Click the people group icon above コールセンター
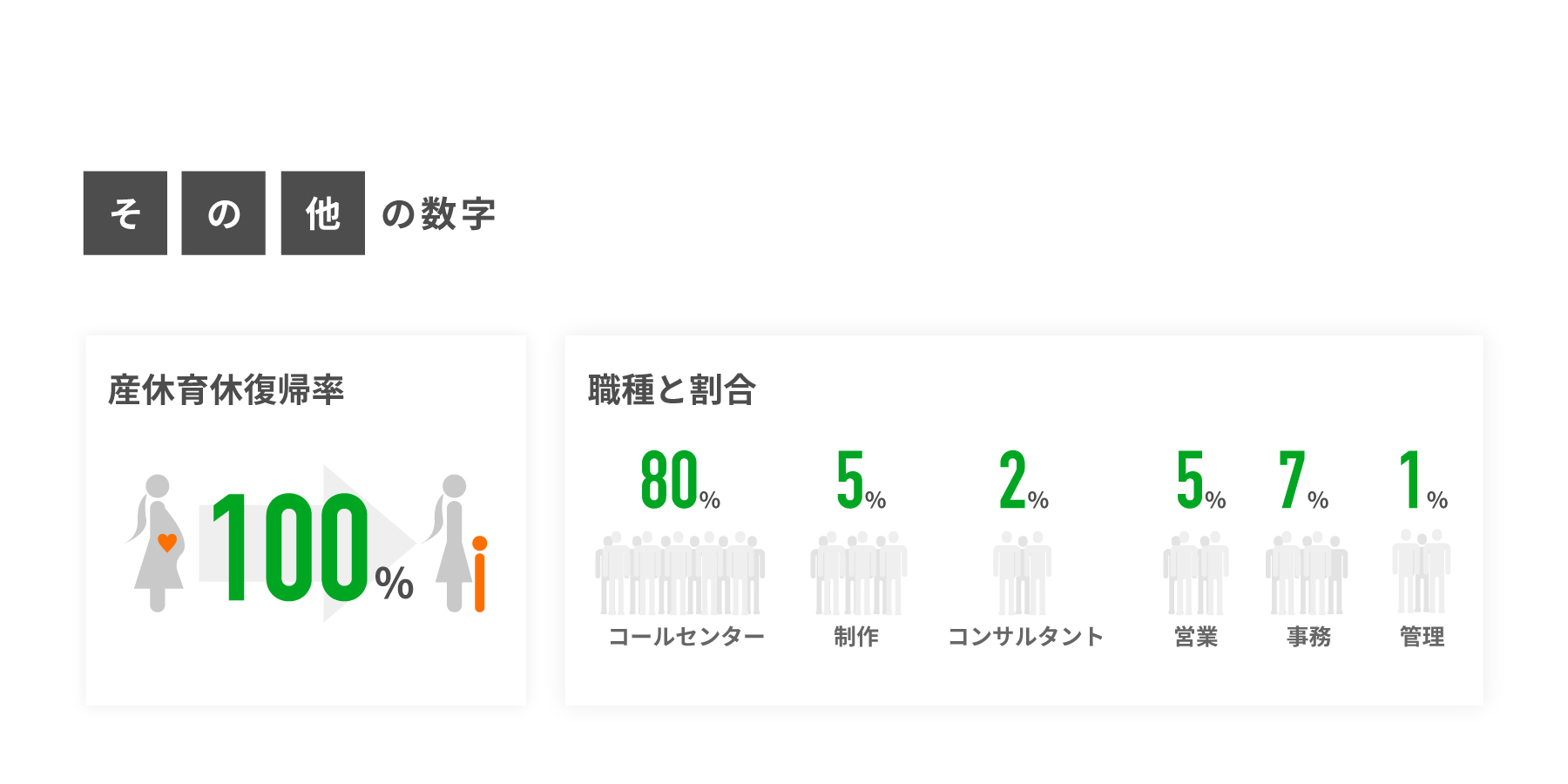The image size is (1568, 784). click(x=680, y=573)
